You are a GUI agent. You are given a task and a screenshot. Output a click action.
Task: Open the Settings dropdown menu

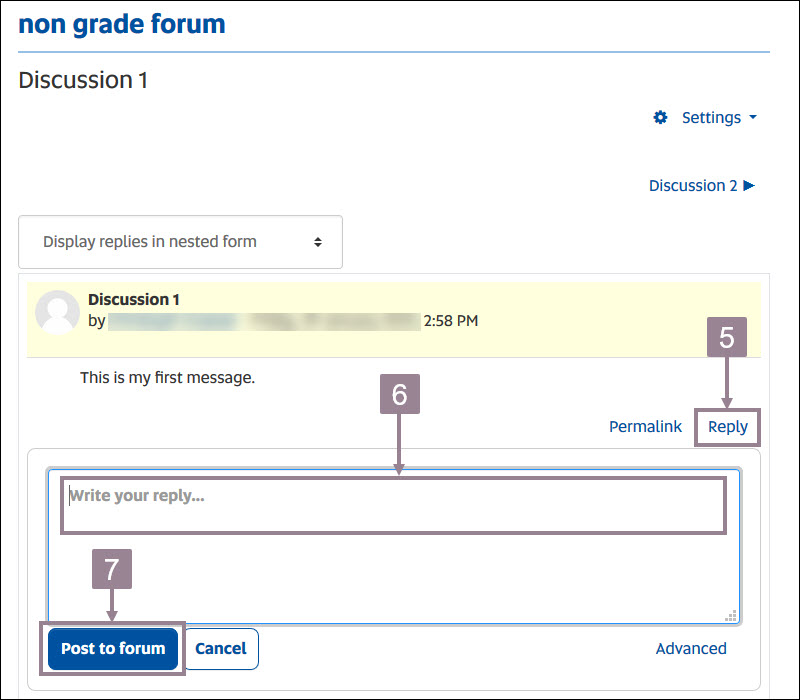[710, 117]
